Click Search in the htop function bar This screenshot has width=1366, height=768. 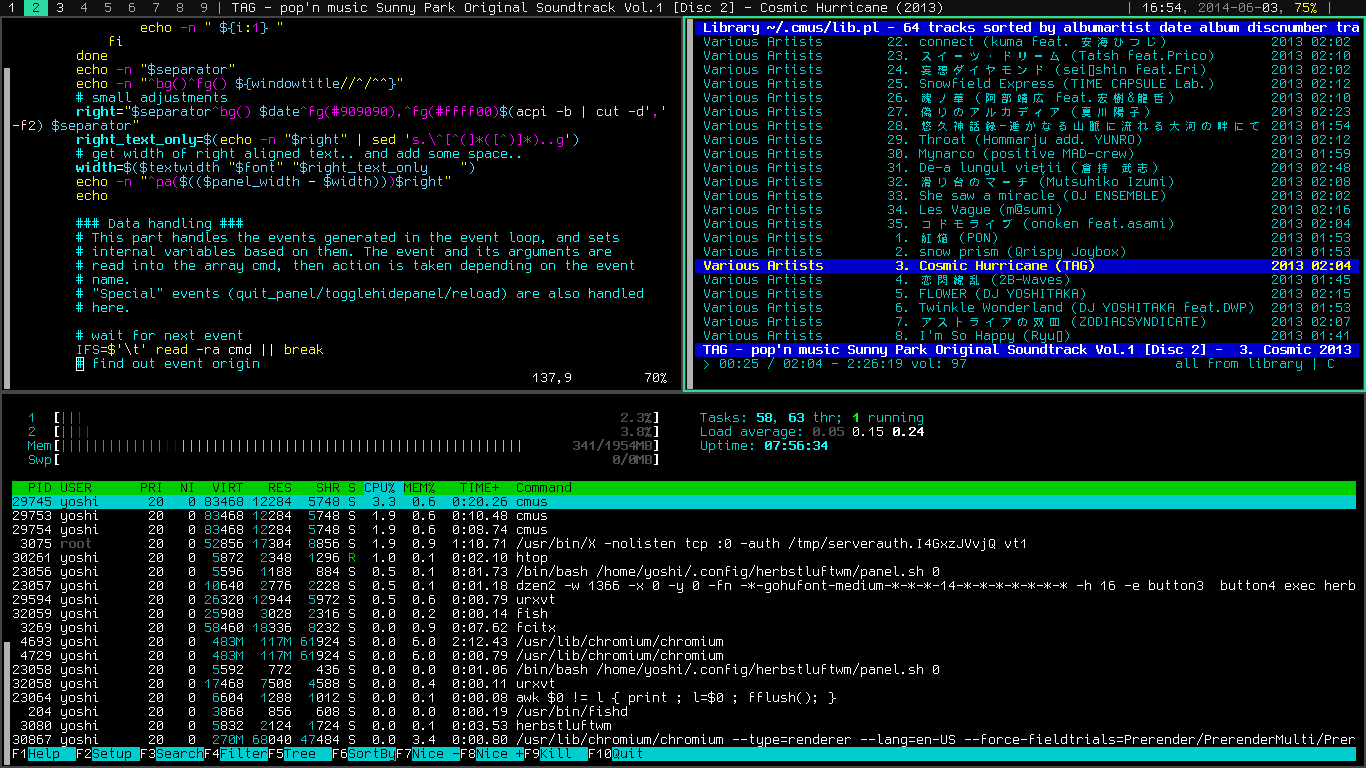(x=178, y=754)
